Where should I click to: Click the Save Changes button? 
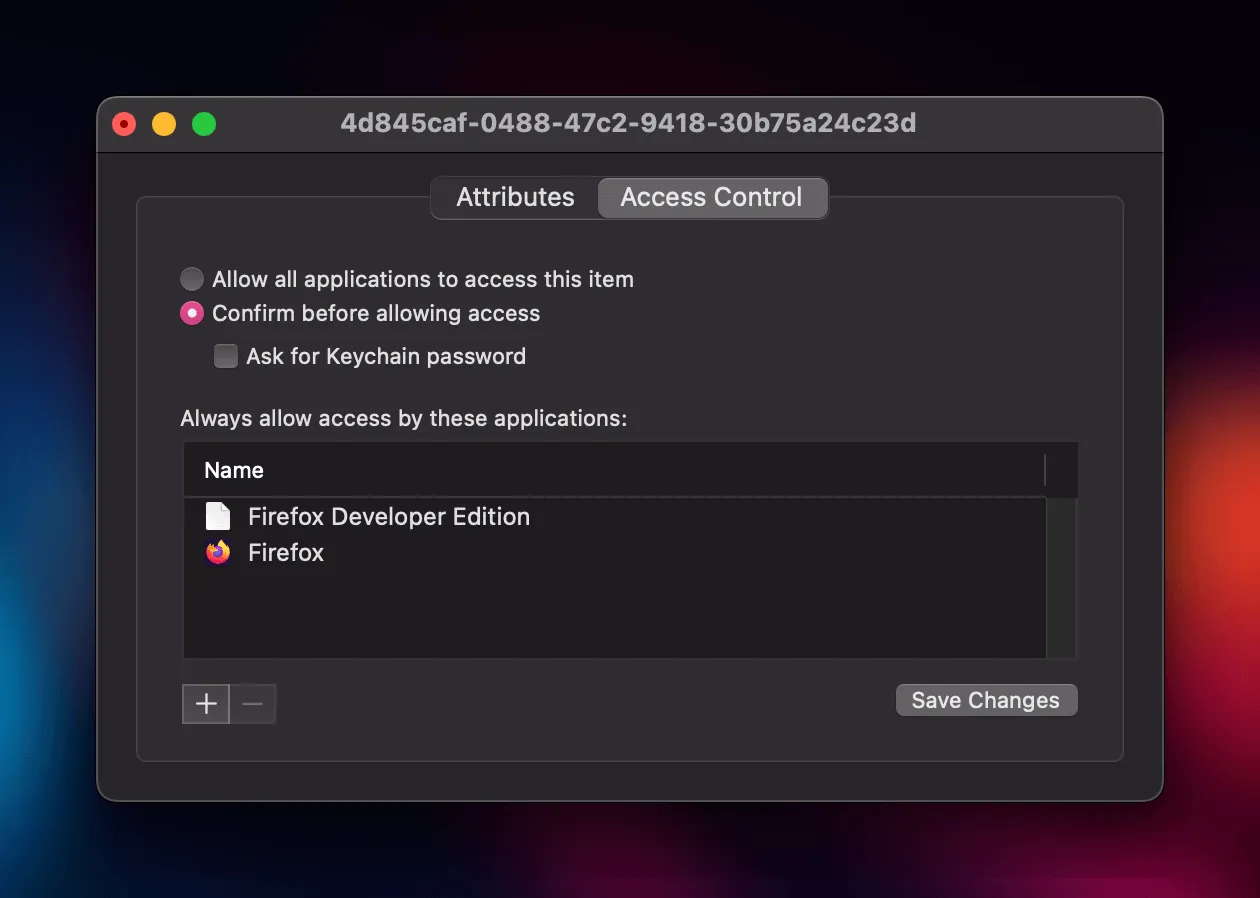[x=986, y=701]
